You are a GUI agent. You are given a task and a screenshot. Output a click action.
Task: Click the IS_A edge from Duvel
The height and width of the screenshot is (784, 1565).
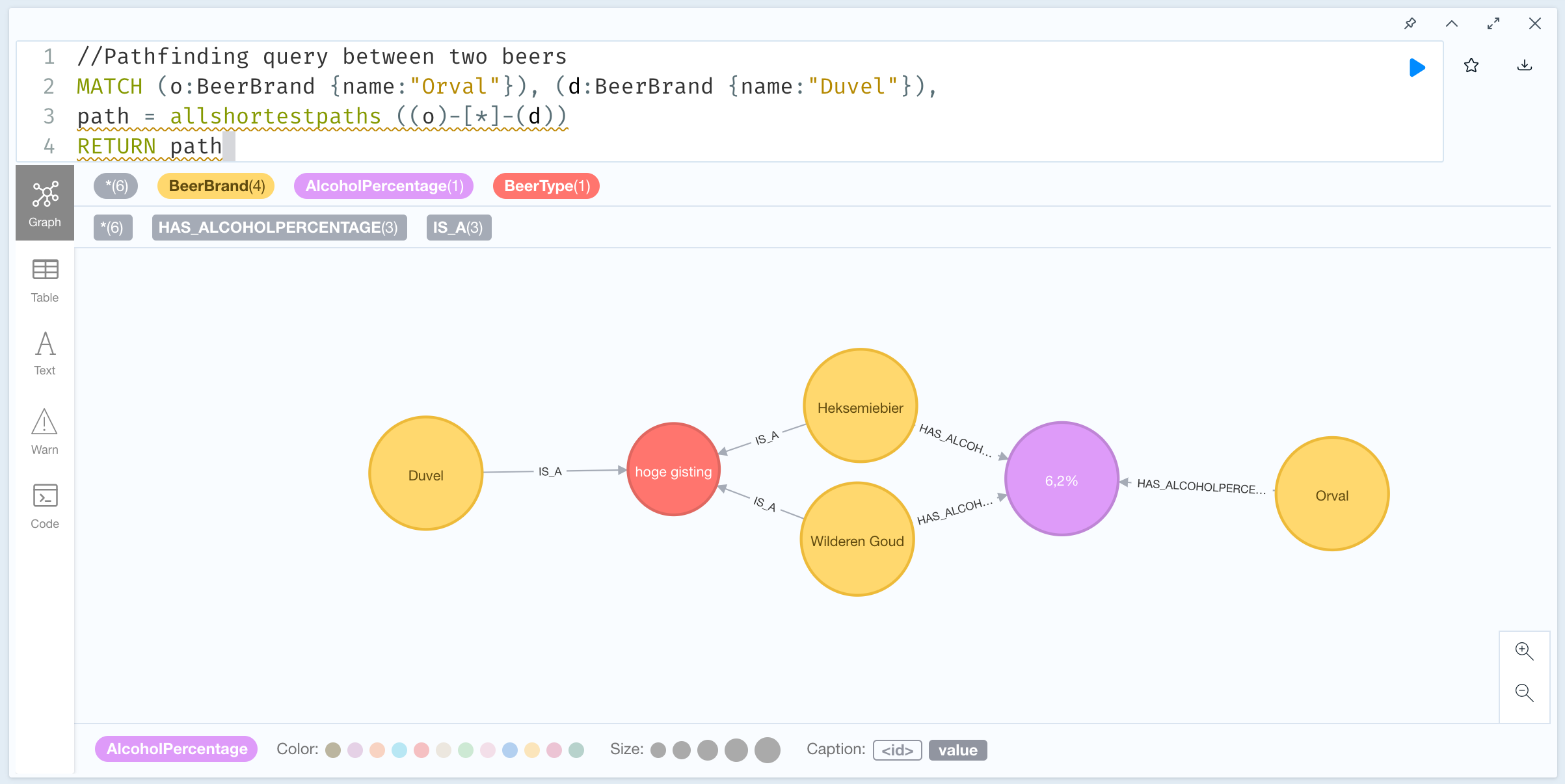[550, 471]
